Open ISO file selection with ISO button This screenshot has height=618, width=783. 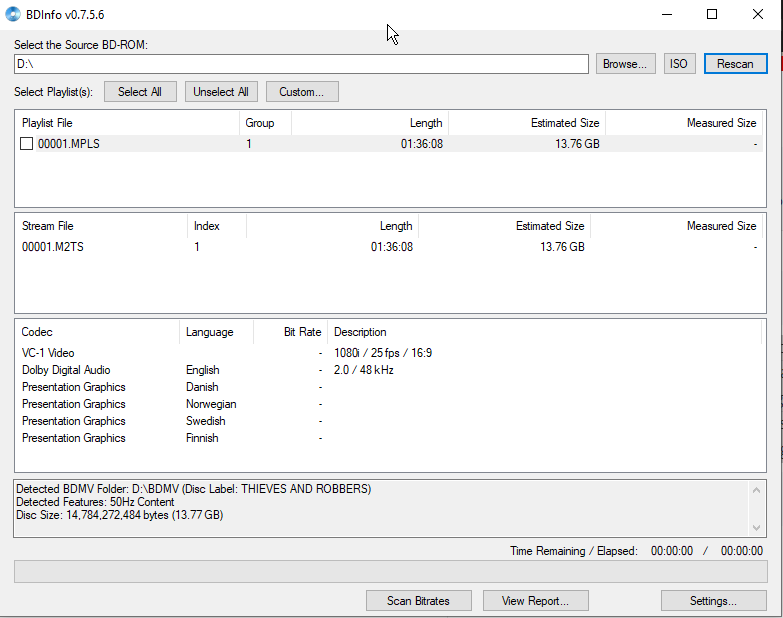[x=679, y=64]
